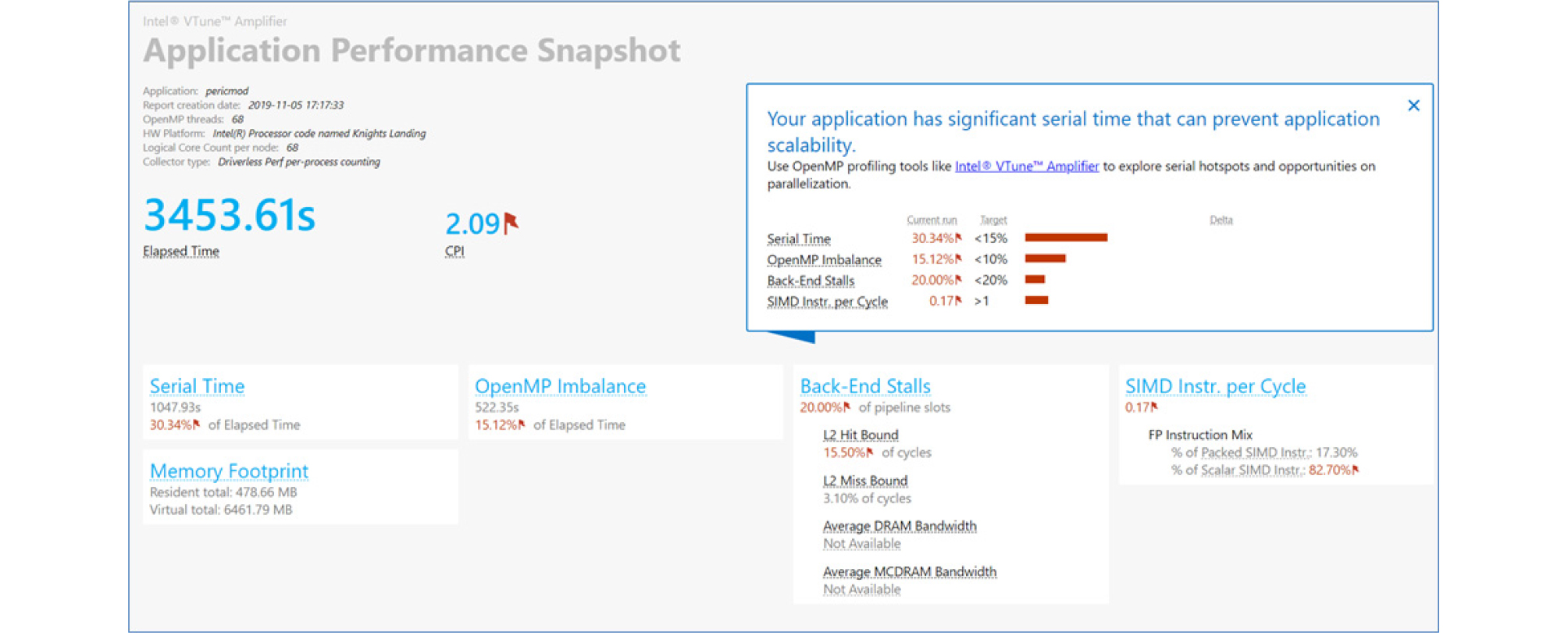Click the flag next to 82.70% scalar SIMD
This screenshot has width=1568, height=633.
(x=1356, y=470)
